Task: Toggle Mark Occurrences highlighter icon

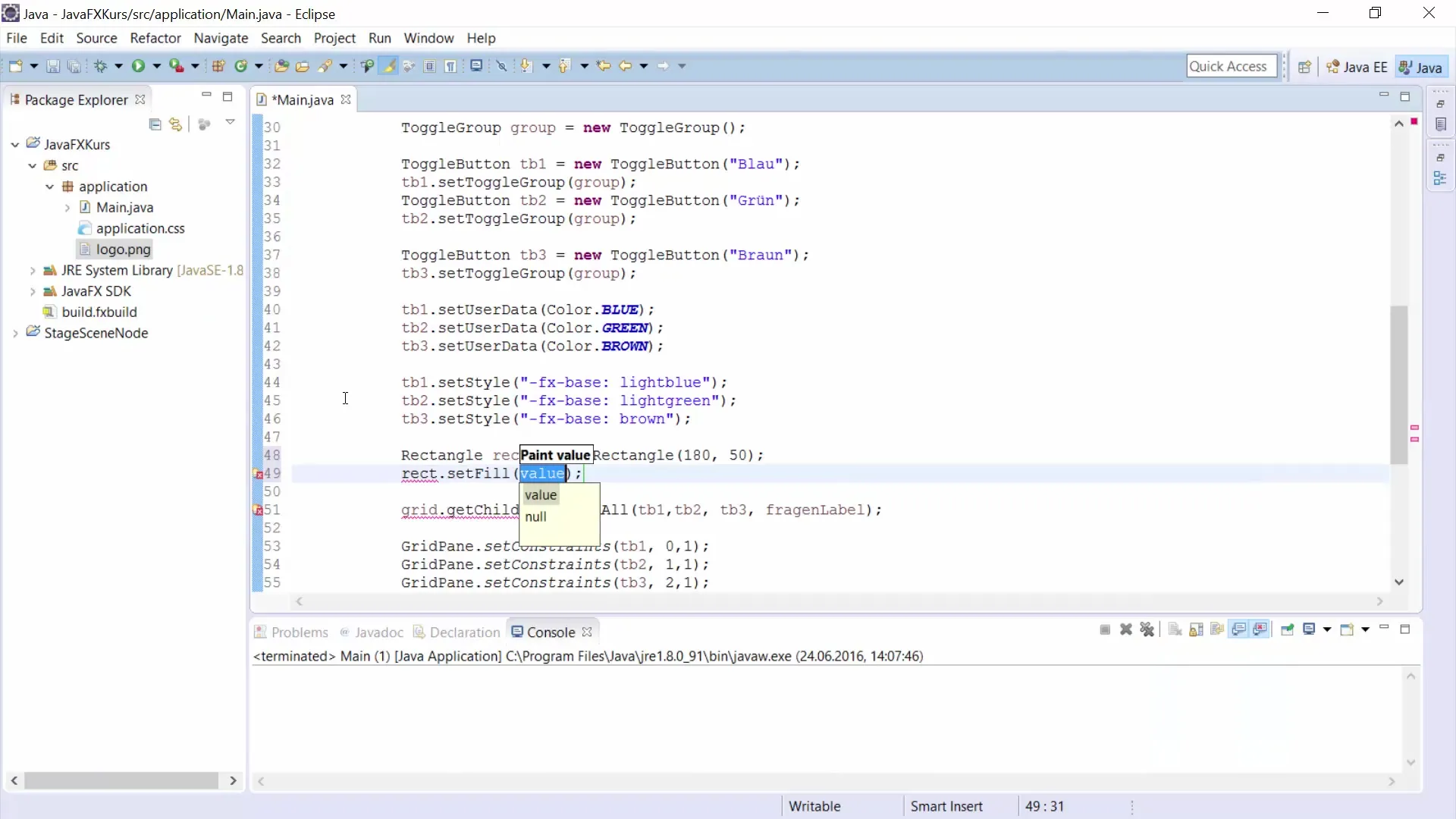Action: tap(389, 67)
